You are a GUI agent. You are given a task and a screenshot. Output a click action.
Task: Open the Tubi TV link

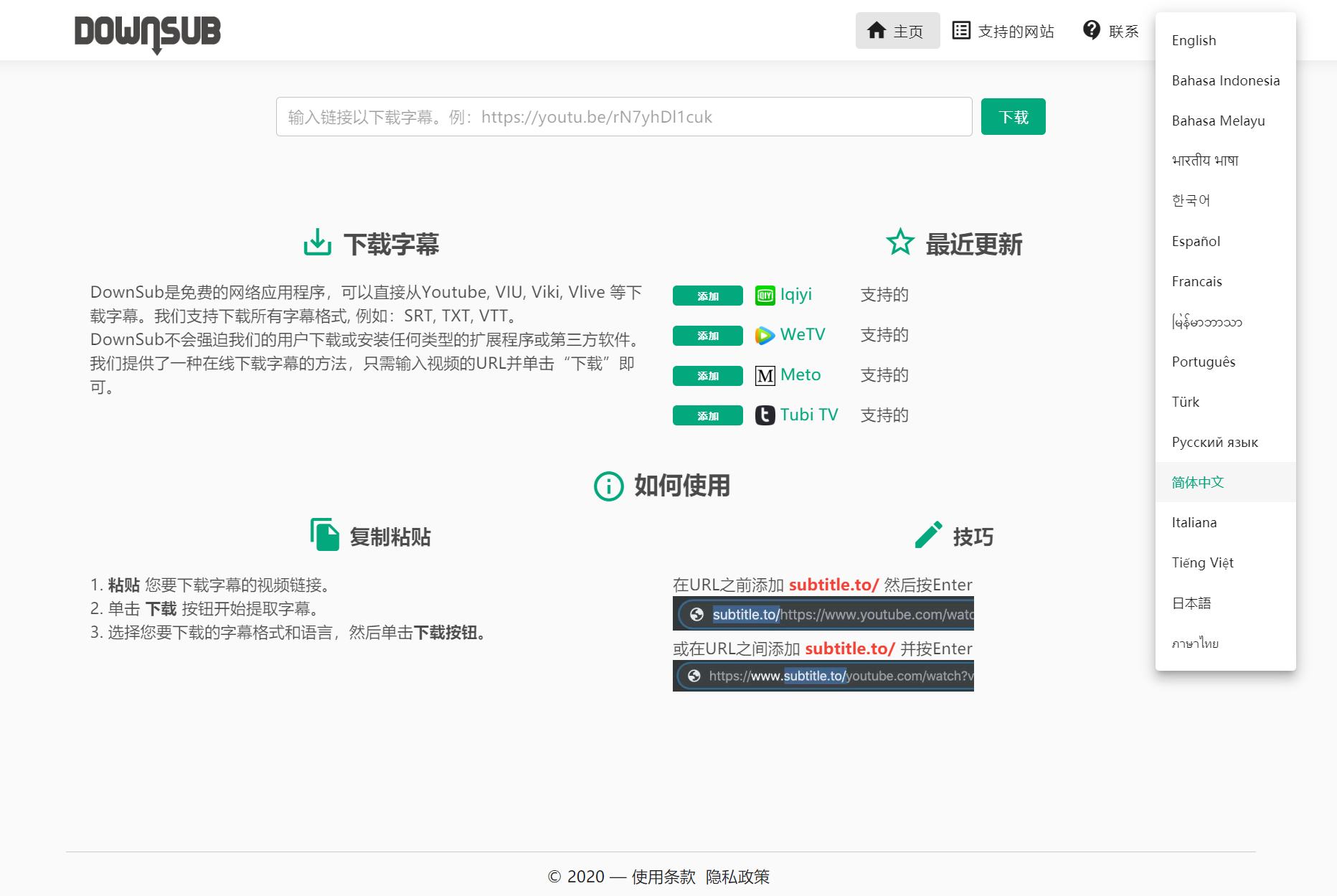809,415
